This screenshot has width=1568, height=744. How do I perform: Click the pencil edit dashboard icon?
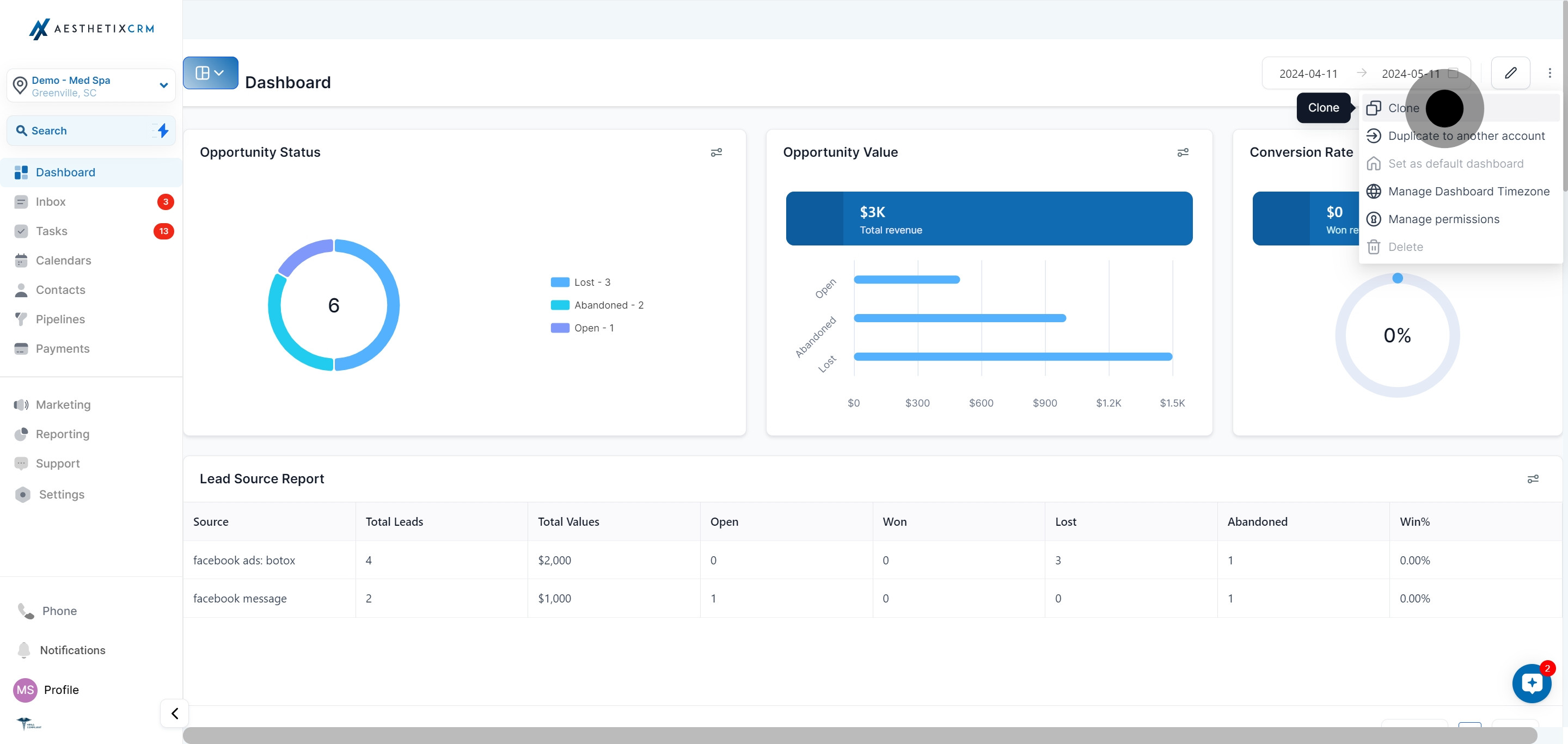tap(1510, 73)
